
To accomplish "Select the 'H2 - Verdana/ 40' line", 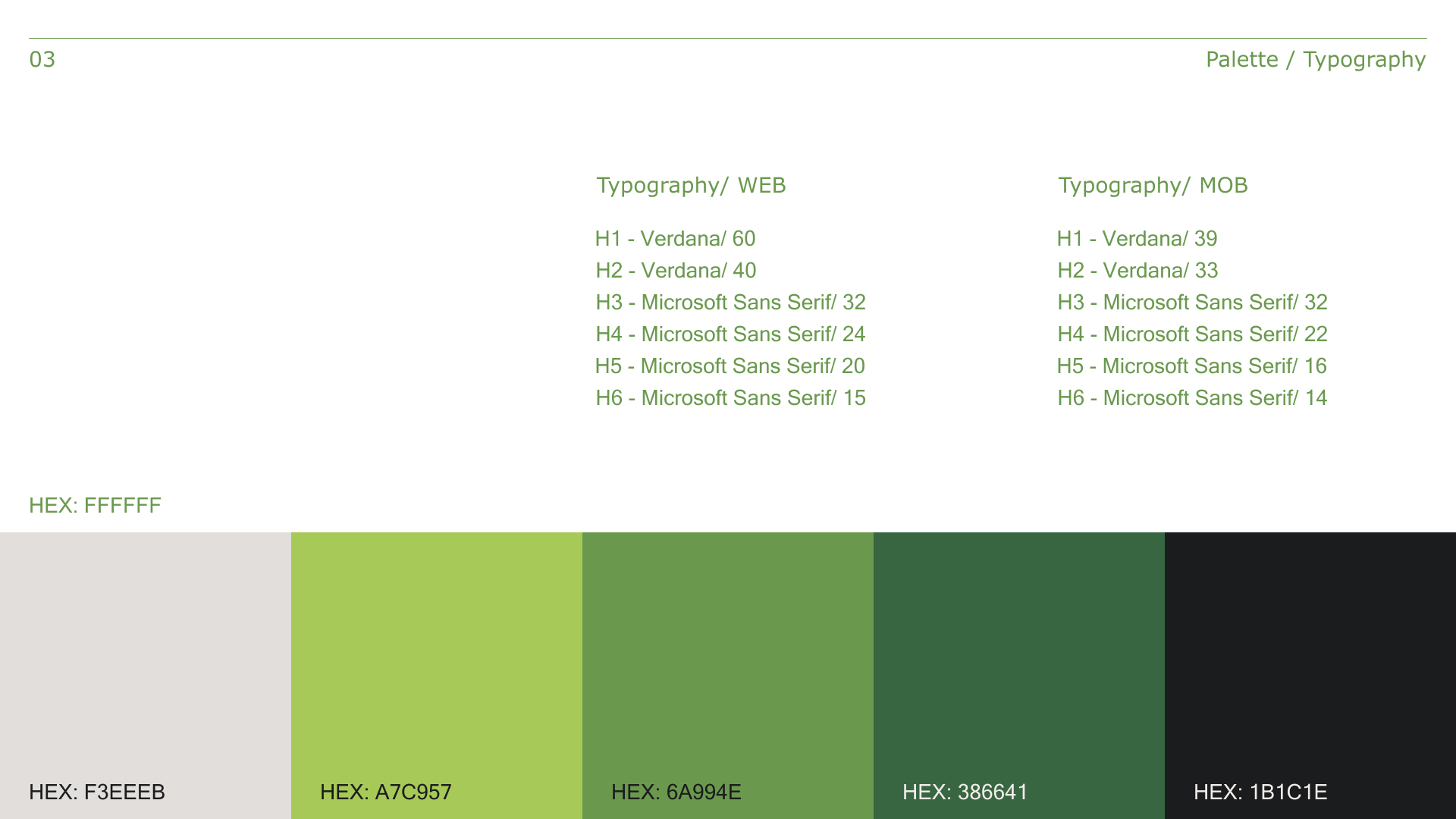I will point(676,271).
